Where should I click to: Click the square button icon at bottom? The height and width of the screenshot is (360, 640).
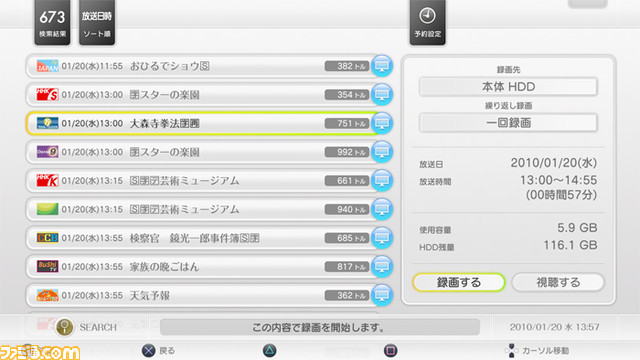click(390, 350)
